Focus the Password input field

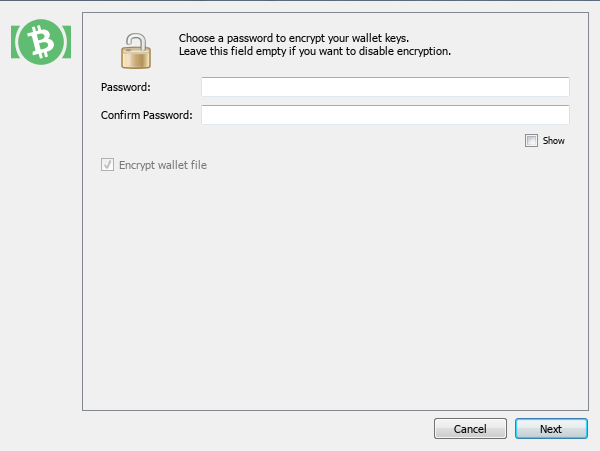(x=385, y=87)
